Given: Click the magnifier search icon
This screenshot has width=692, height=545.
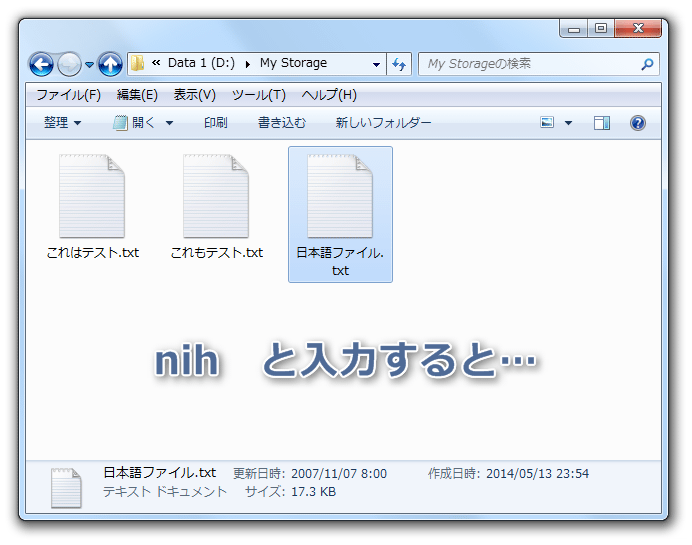Looking at the screenshot, I should click(647, 64).
